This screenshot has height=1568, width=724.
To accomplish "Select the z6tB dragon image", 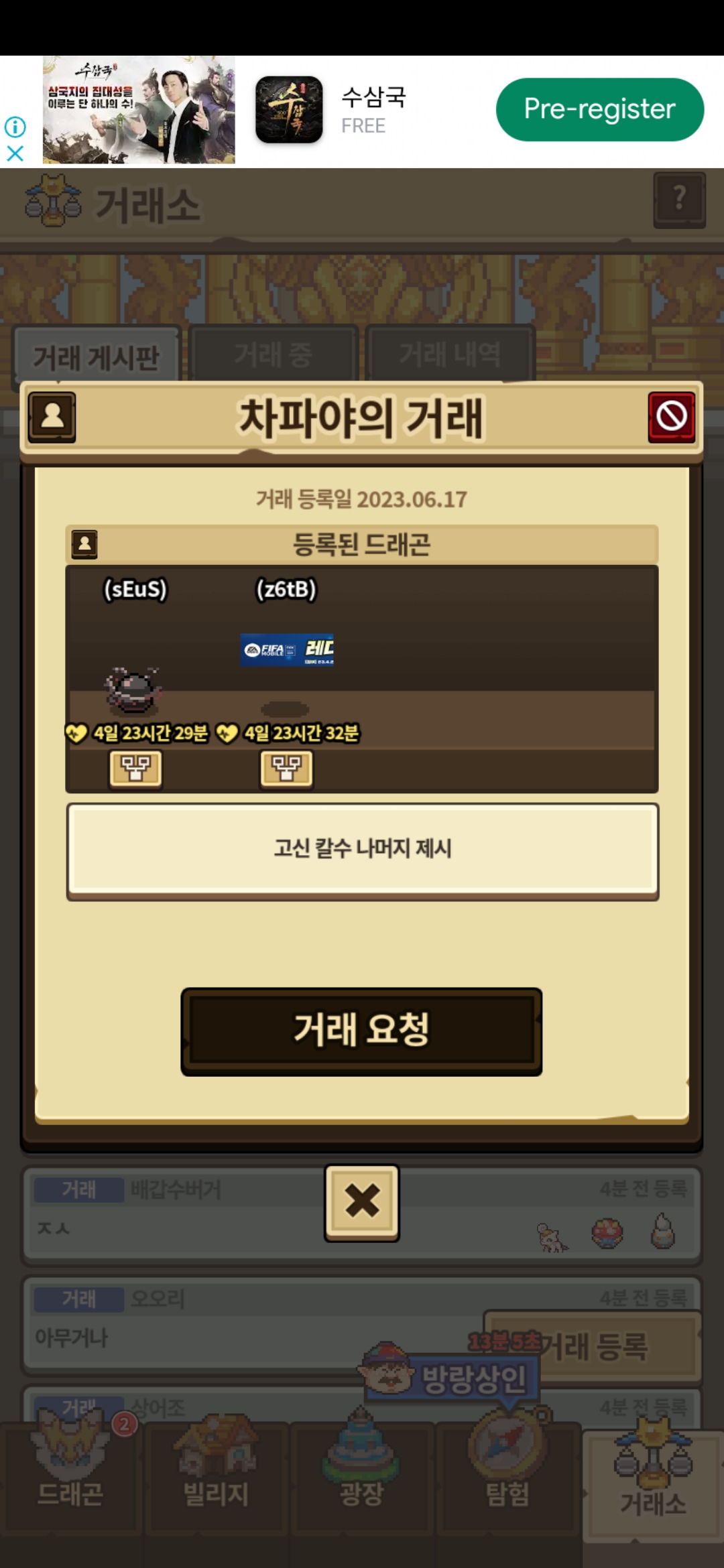I will click(x=287, y=649).
